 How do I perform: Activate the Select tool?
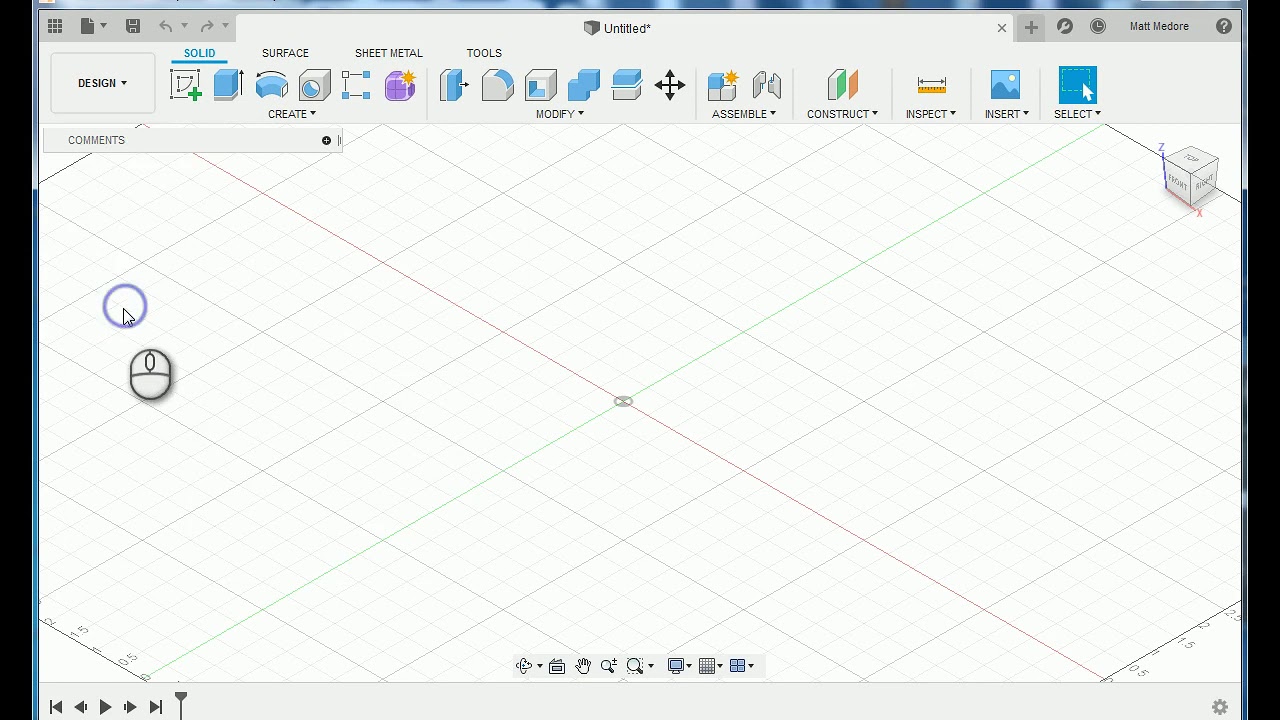click(1077, 85)
